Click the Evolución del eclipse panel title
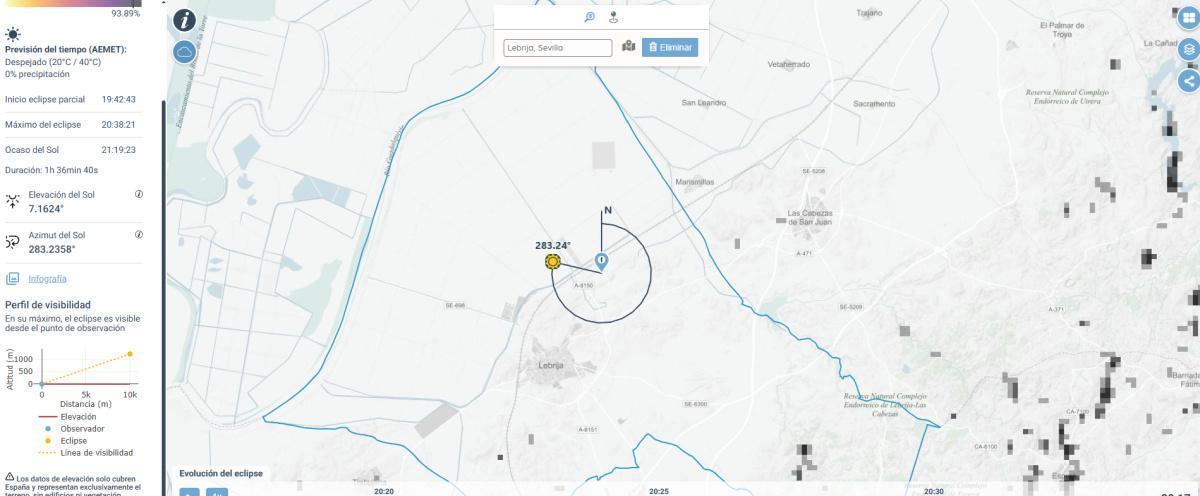This screenshot has width=1200, height=496. point(221,473)
